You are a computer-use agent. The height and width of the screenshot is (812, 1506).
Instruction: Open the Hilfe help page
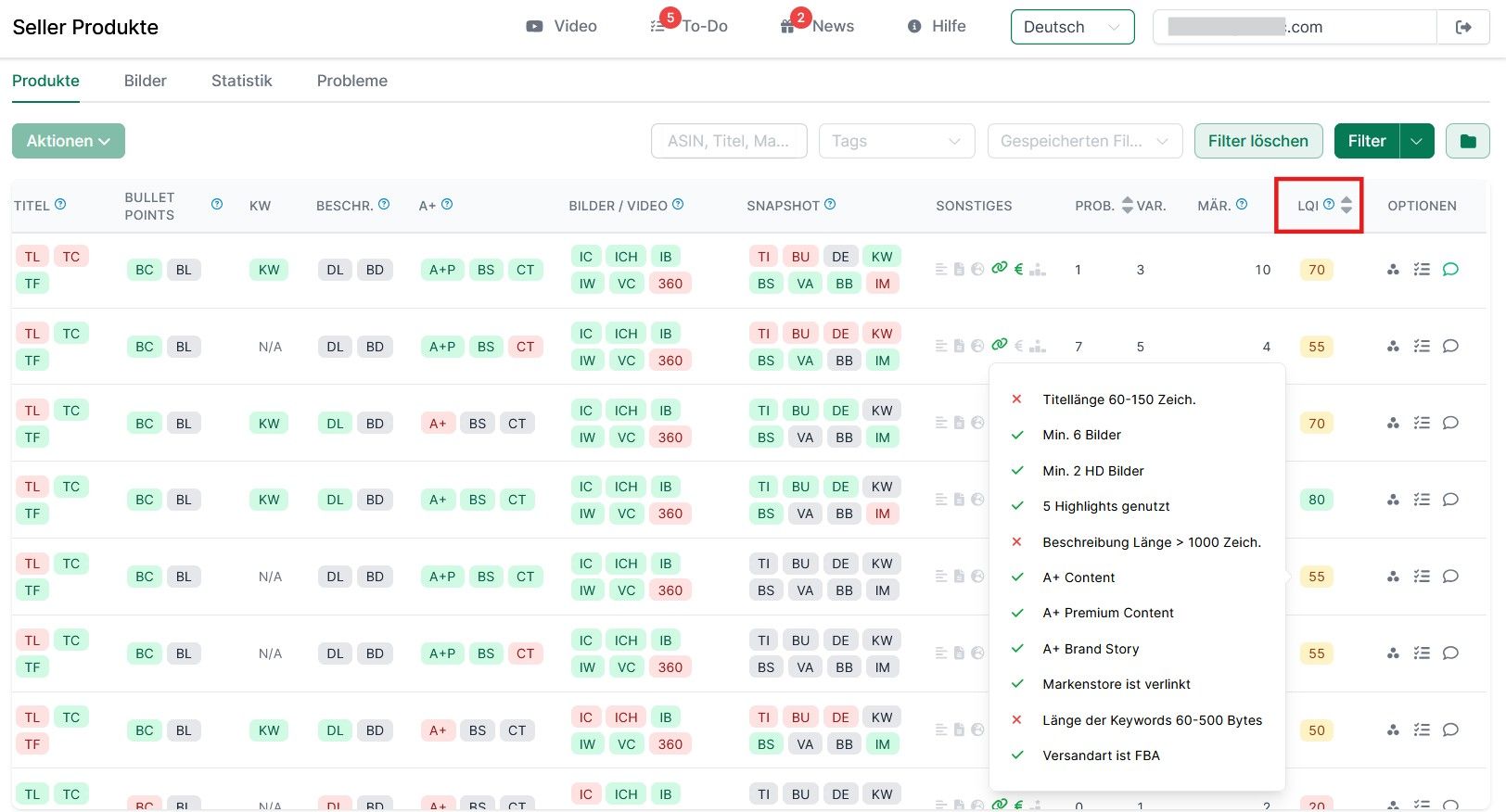tap(937, 26)
